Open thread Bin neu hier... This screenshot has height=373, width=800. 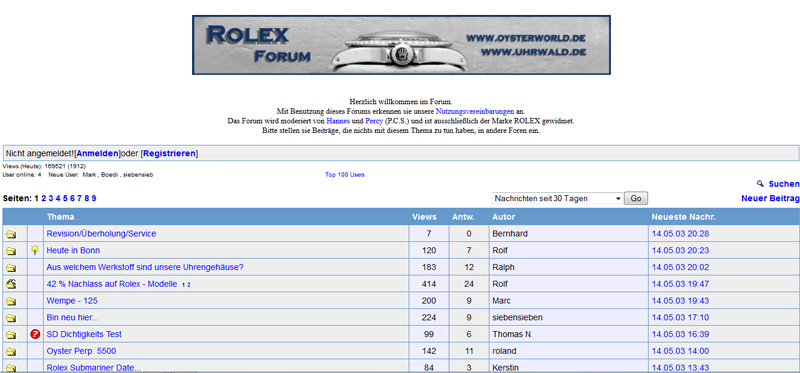(72, 317)
